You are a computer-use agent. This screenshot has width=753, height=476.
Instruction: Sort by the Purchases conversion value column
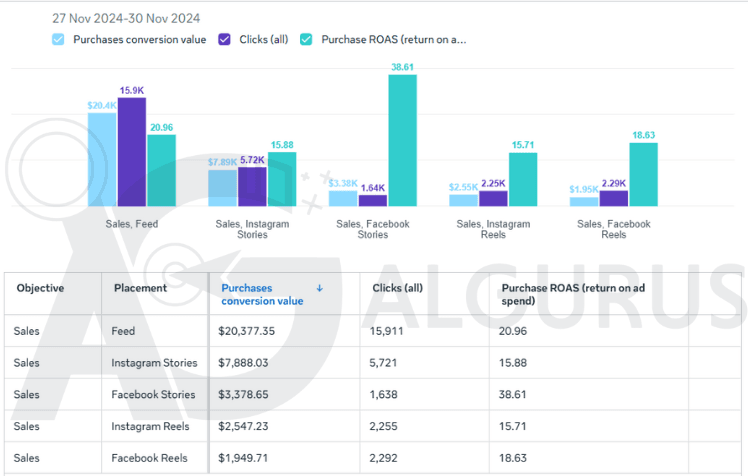coord(262,294)
